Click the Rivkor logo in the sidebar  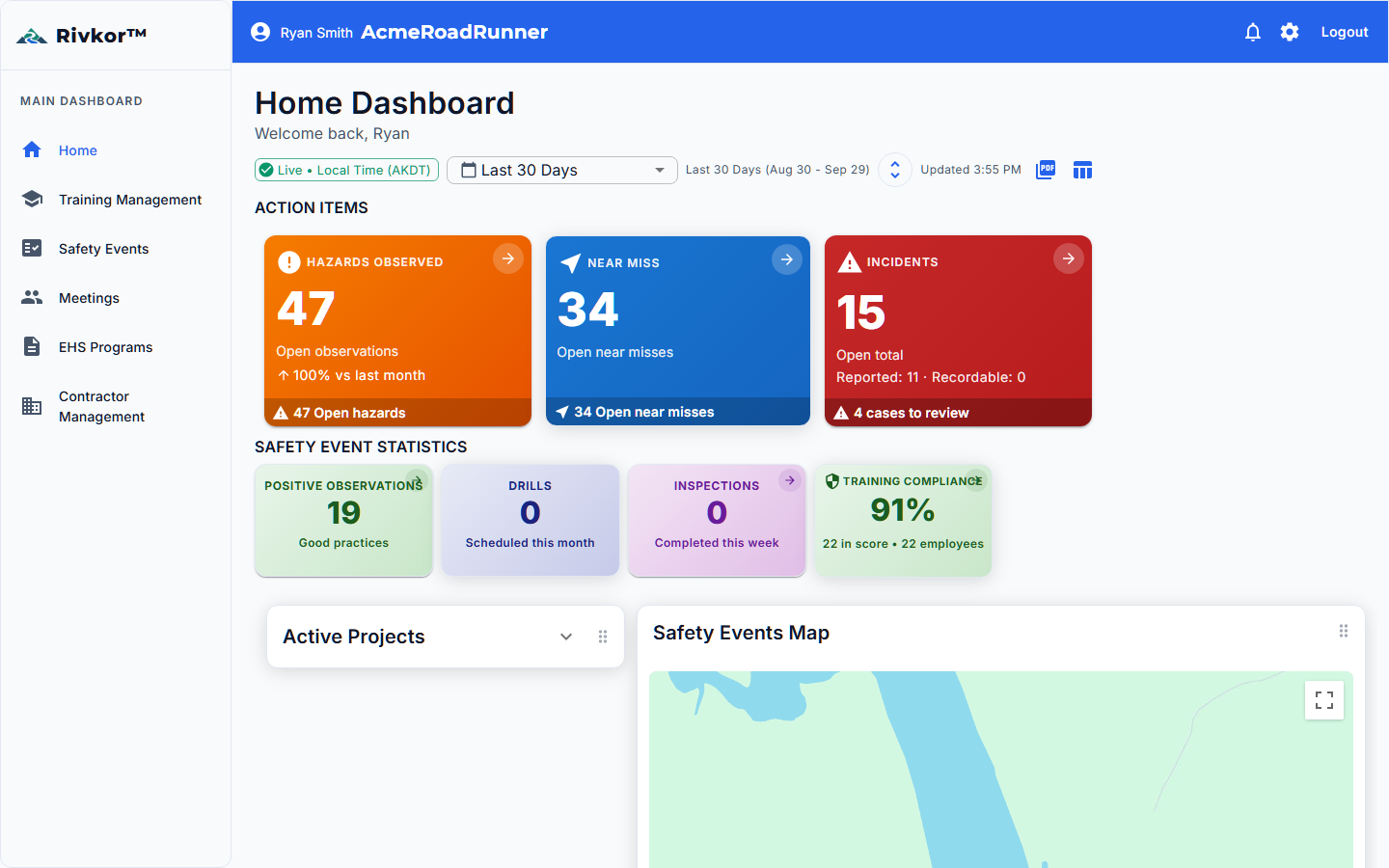point(81,36)
